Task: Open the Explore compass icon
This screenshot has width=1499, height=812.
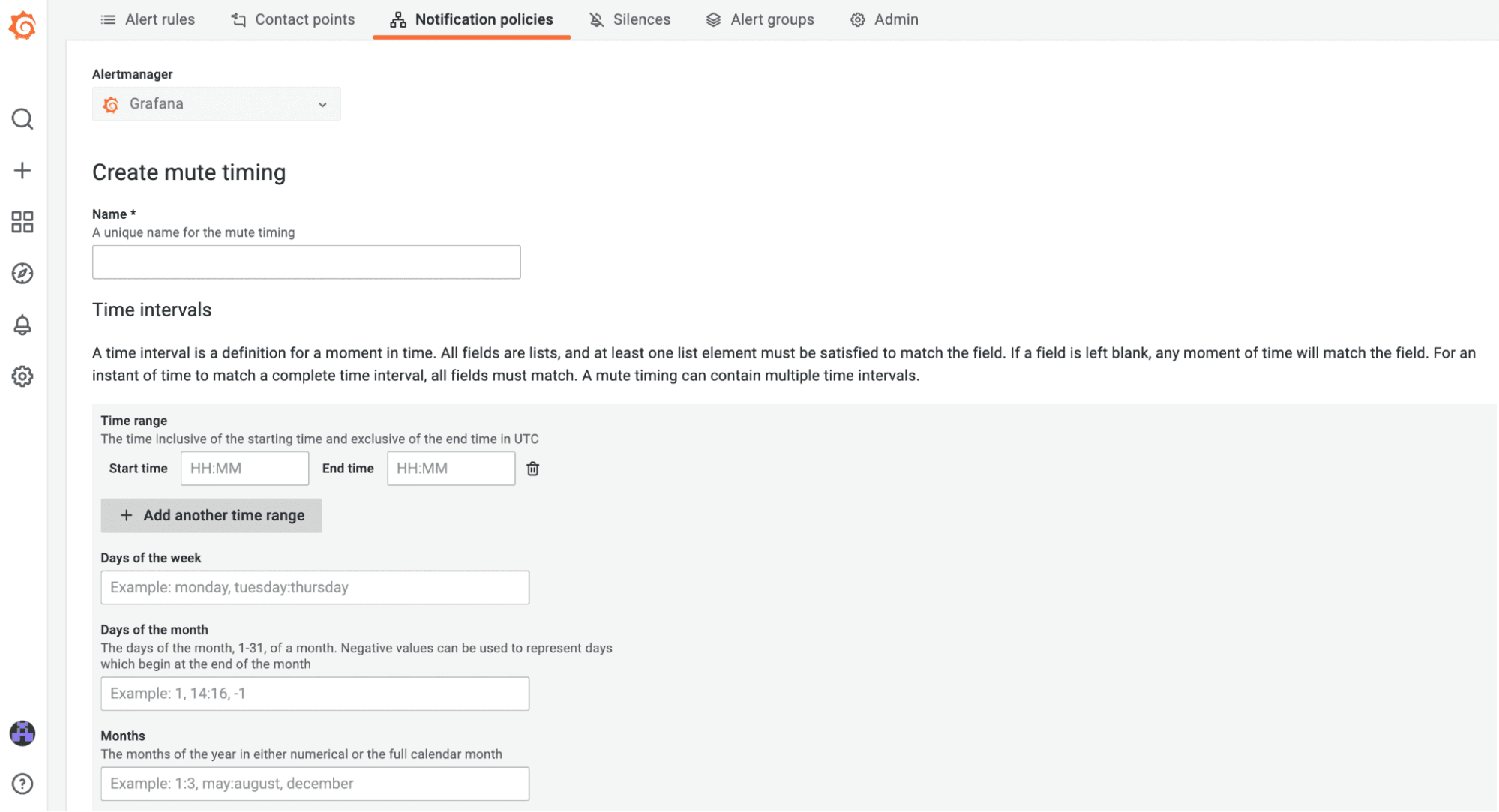Action: [x=22, y=274]
